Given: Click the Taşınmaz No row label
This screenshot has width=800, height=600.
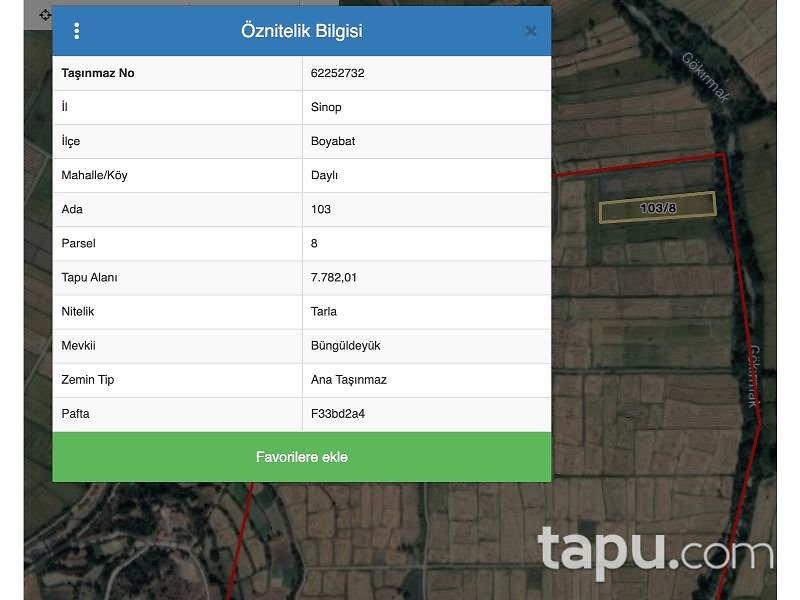Looking at the screenshot, I should [x=98, y=73].
